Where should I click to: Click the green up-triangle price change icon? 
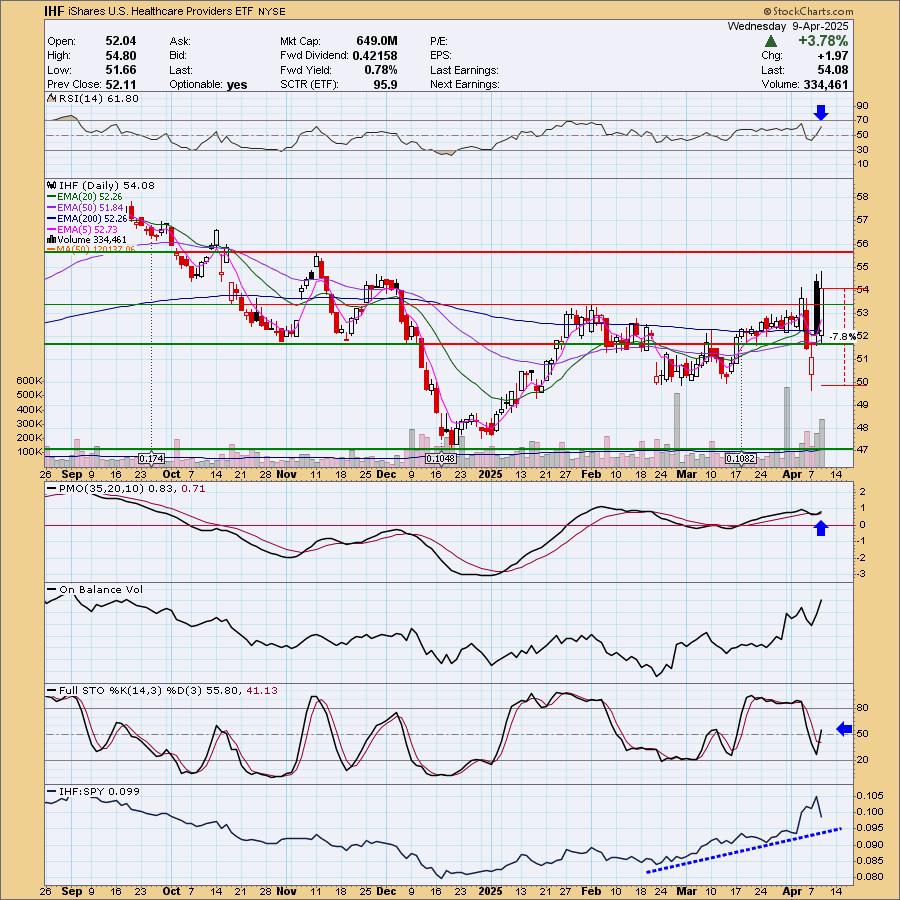(771, 41)
